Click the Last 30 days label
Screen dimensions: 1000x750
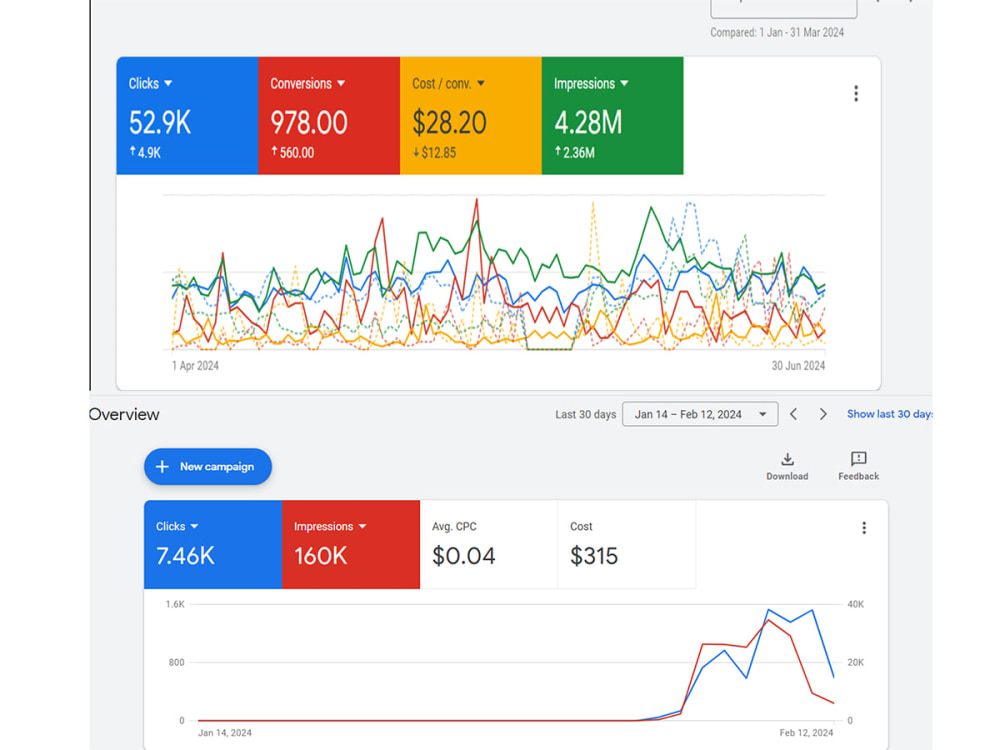point(585,415)
